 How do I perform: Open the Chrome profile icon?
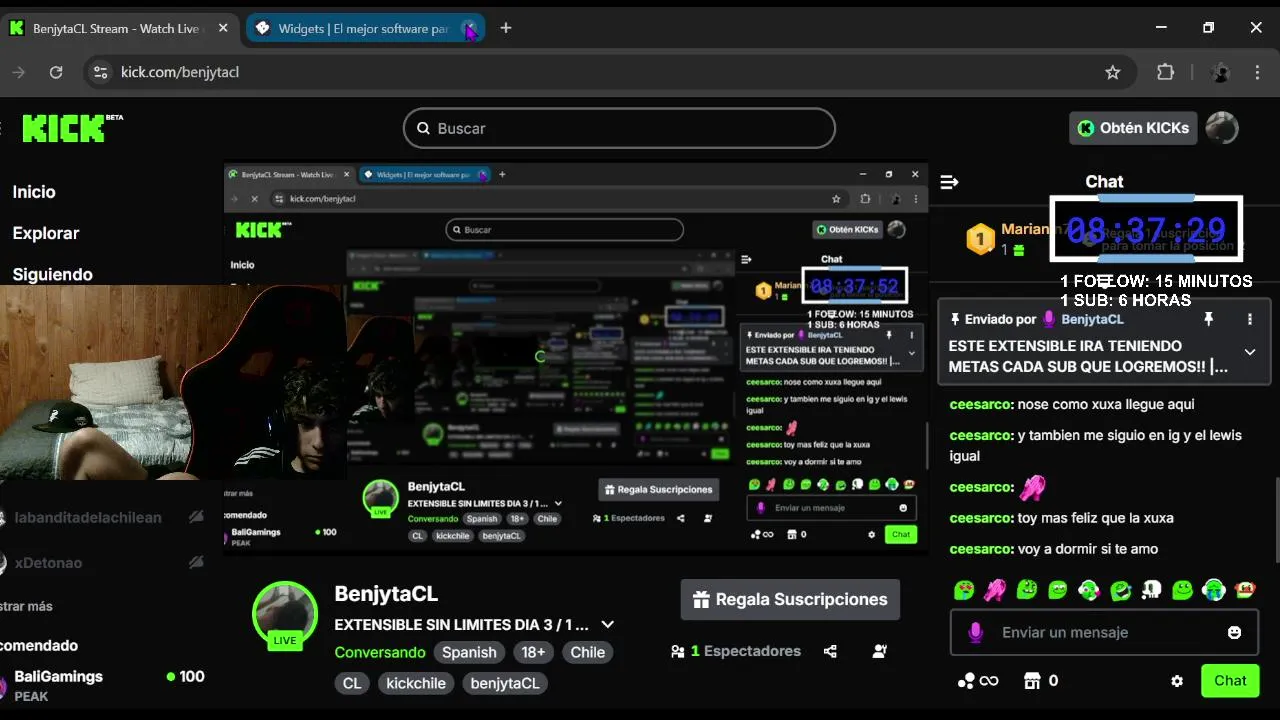pos(1220,72)
